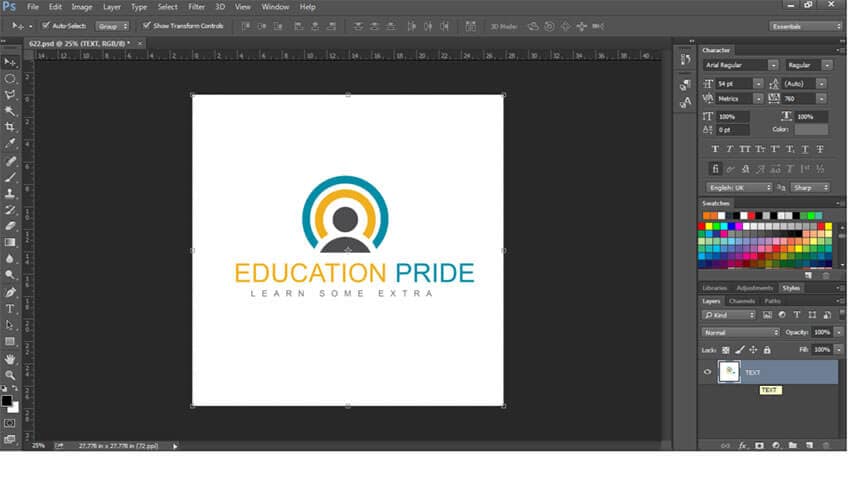
Task: Open the Metrics kerning dropdown
Action: (x=758, y=99)
